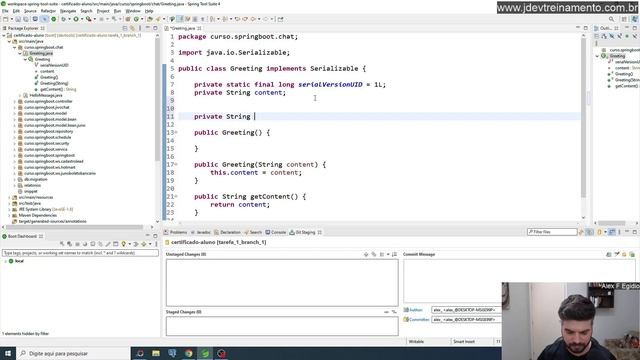The image size is (640, 360).
Task: Click the green Run toolbar icon
Action: [x=76, y=19]
